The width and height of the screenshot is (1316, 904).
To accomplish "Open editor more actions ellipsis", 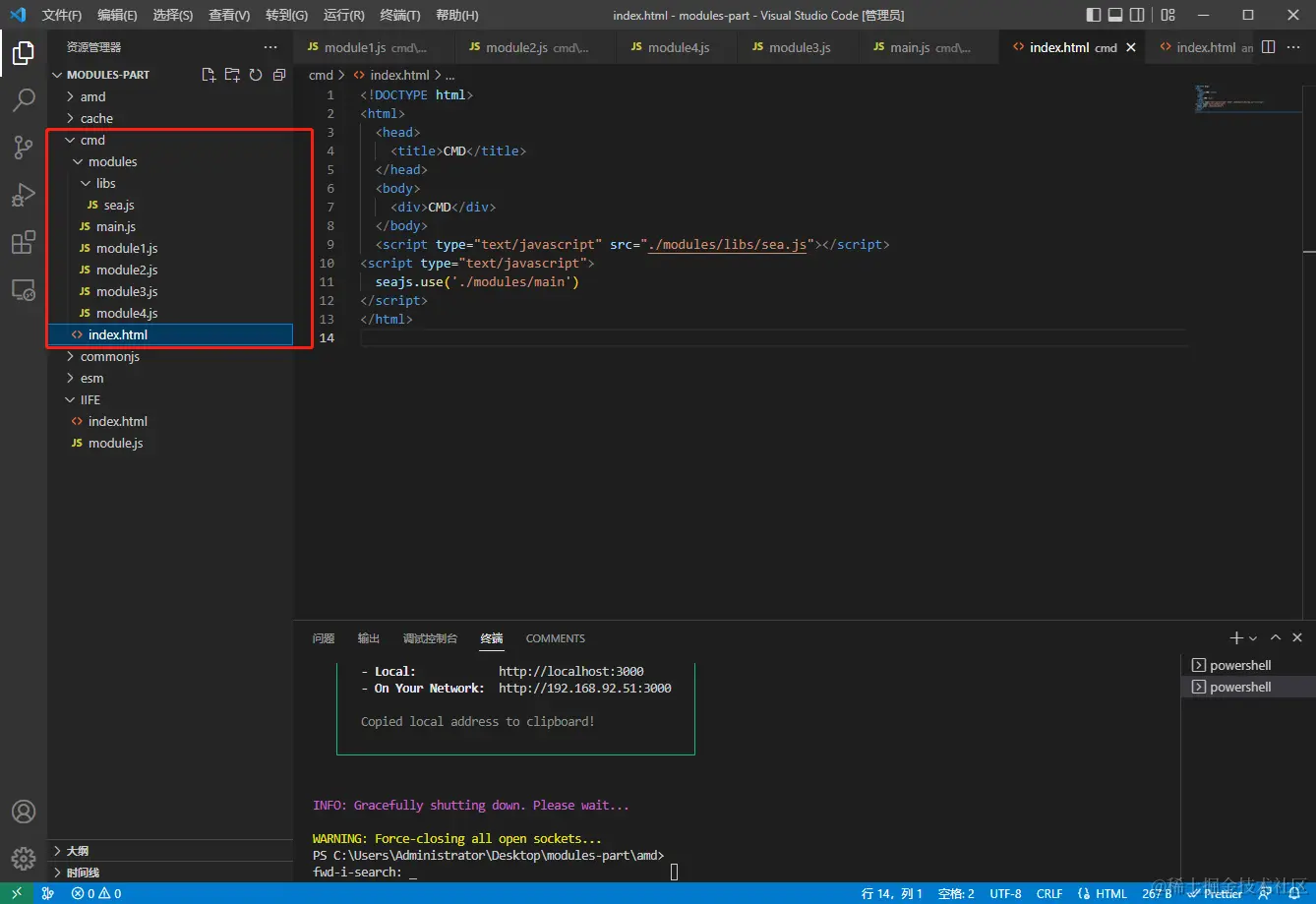I will click(x=1294, y=47).
